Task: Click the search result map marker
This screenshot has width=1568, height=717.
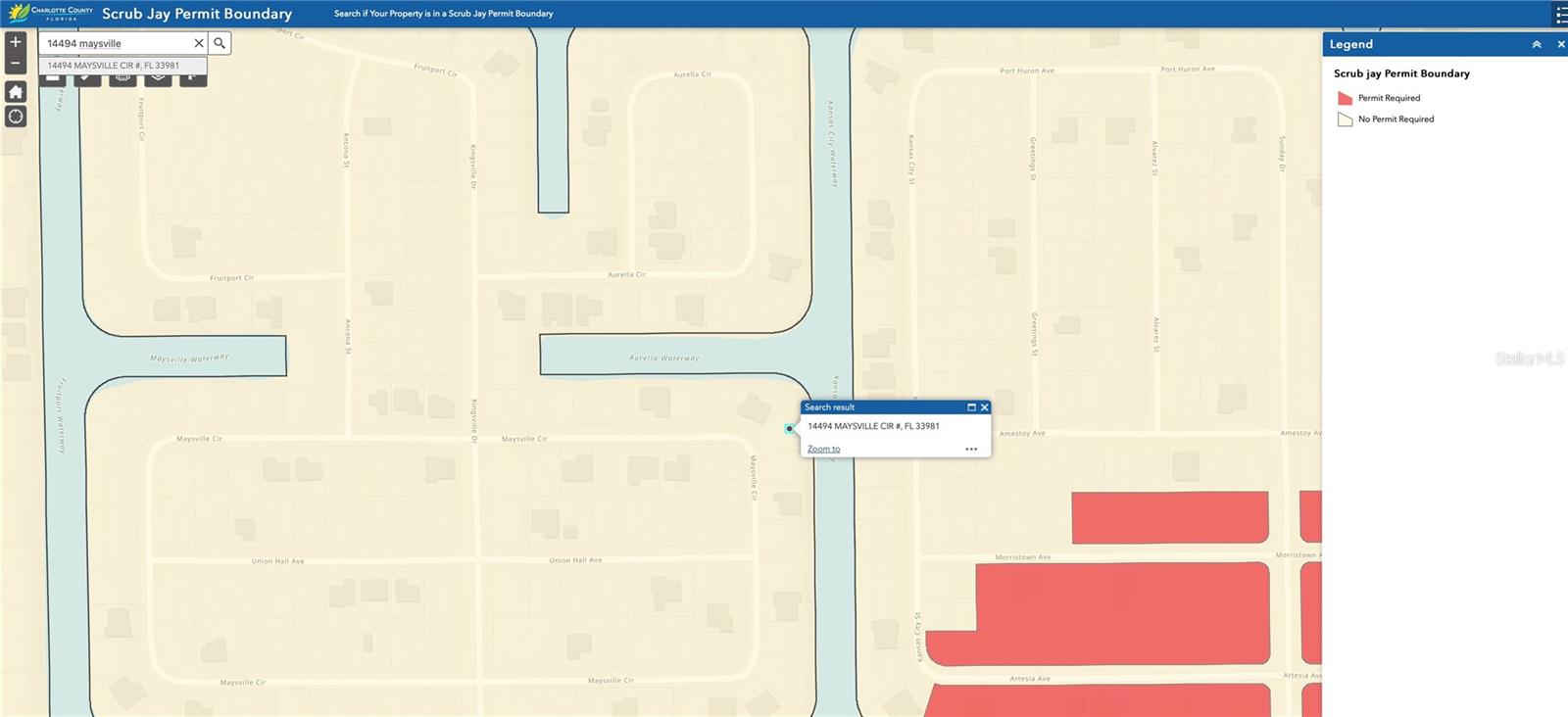Action: click(790, 428)
